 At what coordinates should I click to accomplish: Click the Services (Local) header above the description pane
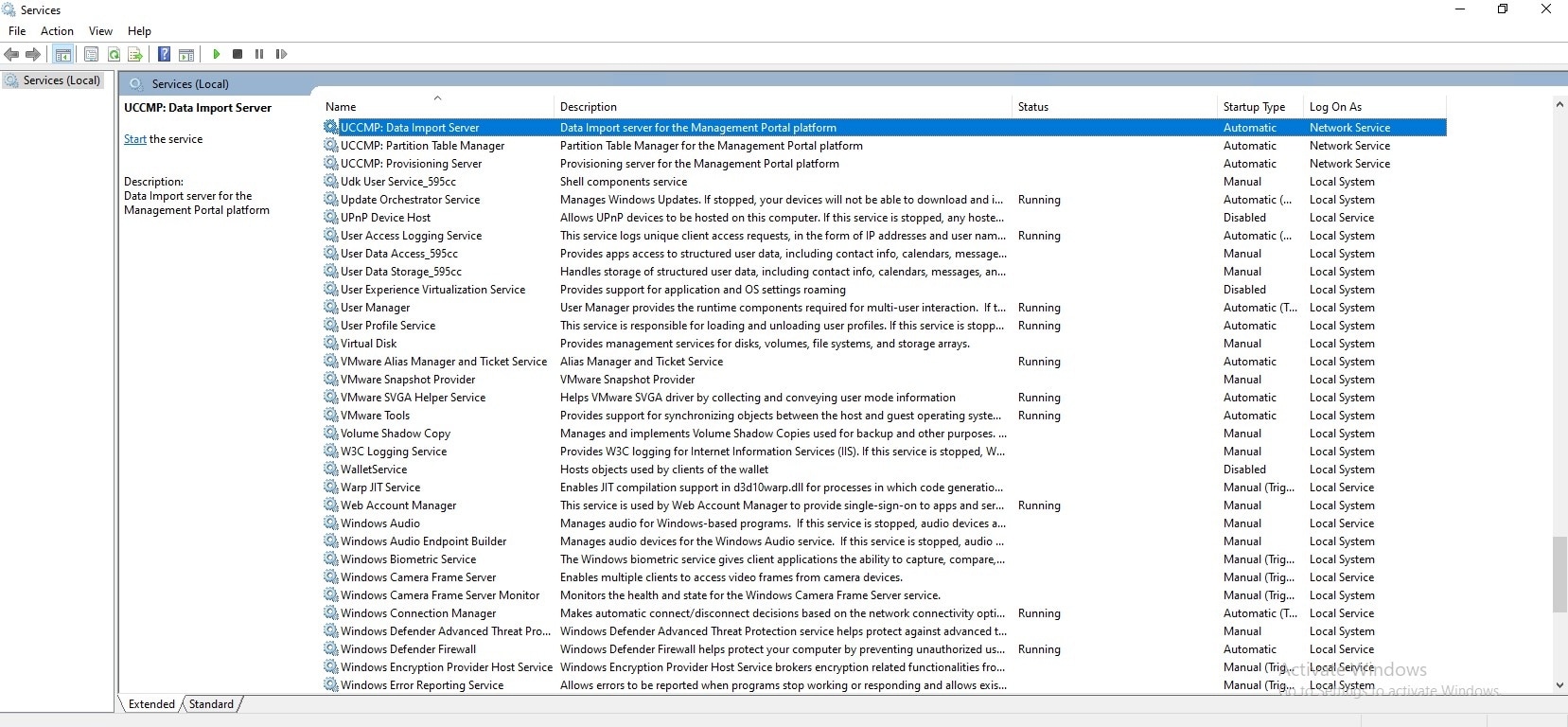click(190, 84)
